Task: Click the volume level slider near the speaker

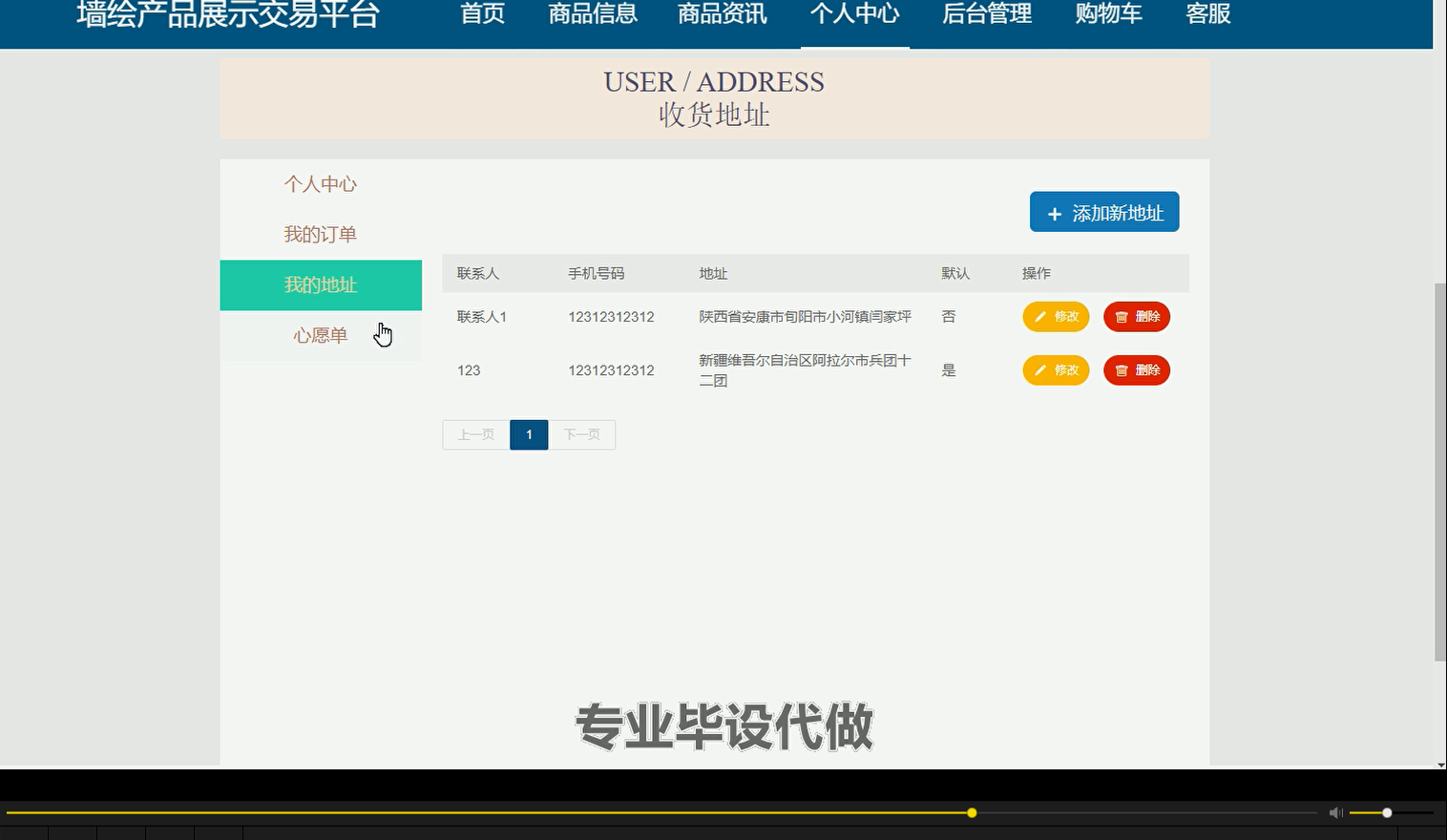Action: pos(1386,812)
